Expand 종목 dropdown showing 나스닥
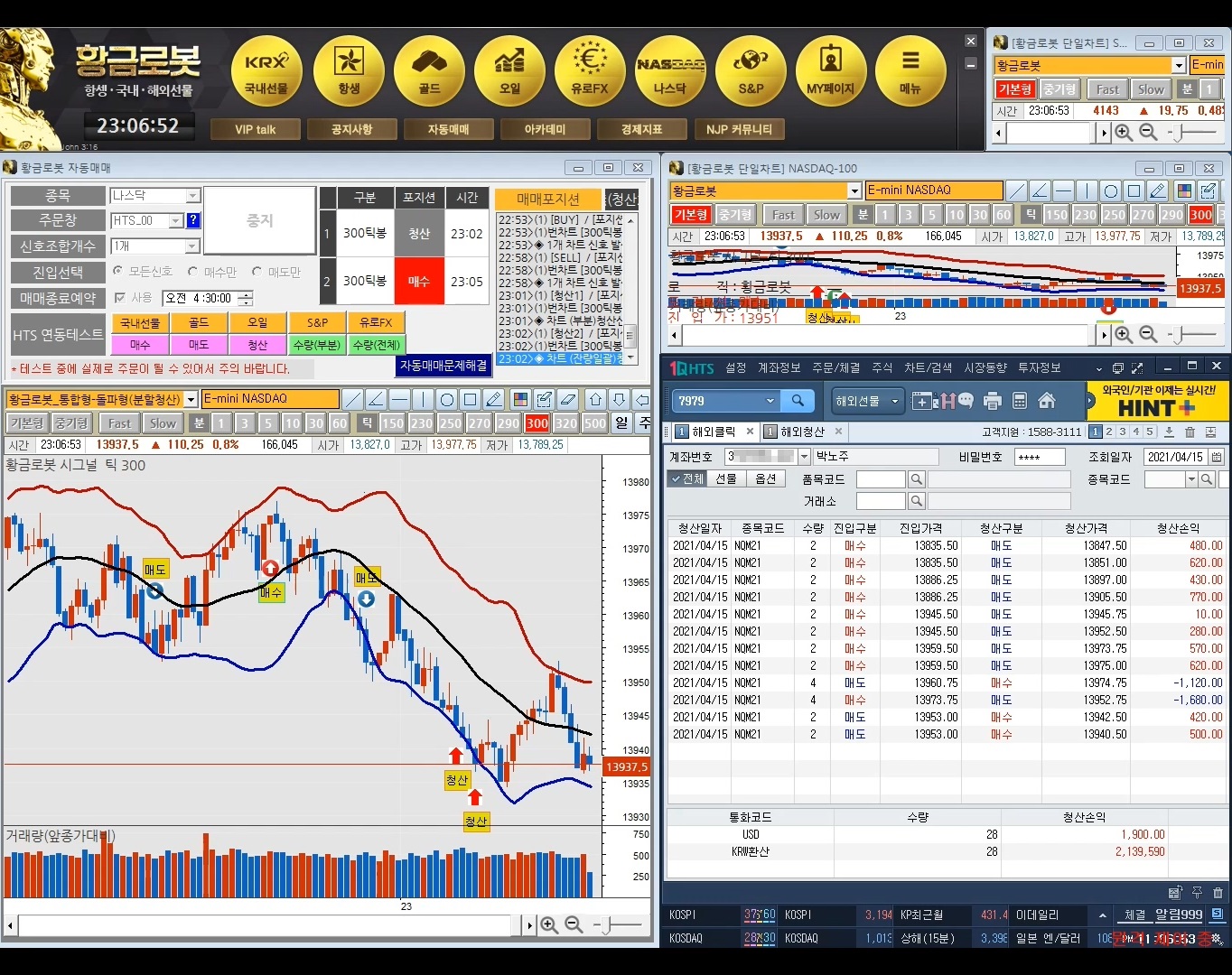Screen dimensions: 1232x975 coord(192,196)
